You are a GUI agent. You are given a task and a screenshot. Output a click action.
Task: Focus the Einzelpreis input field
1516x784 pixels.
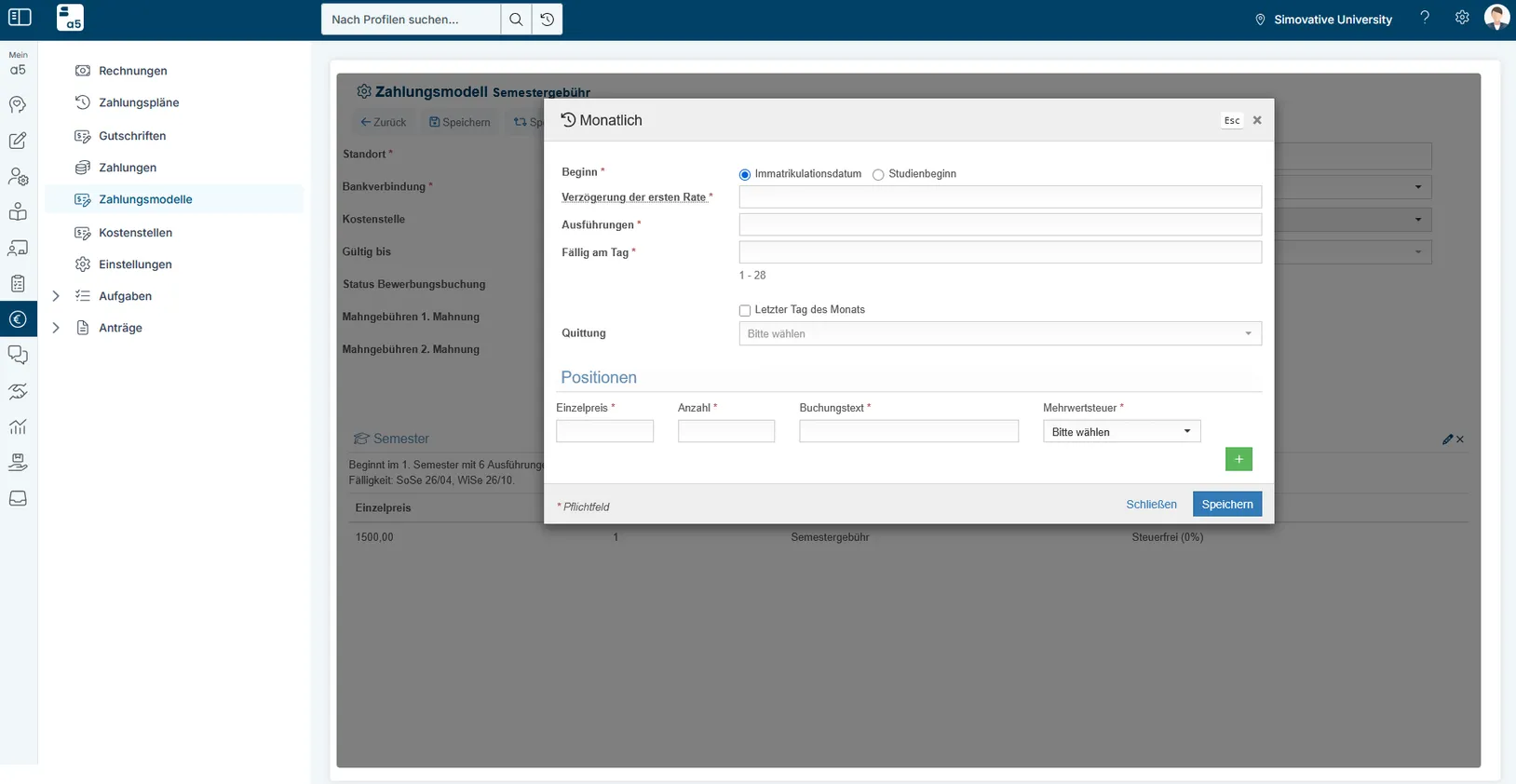pyautogui.click(x=604, y=431)
